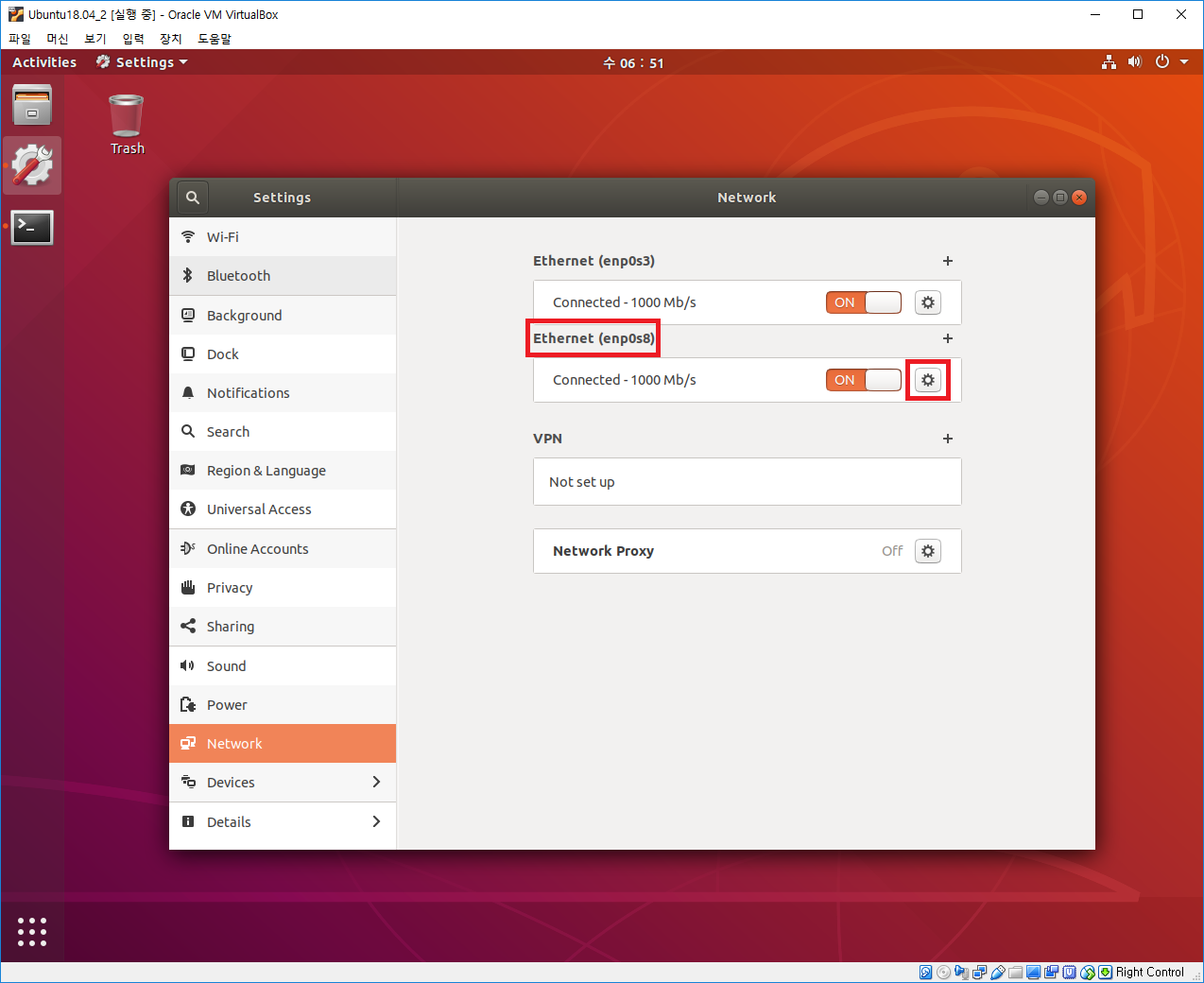
Task: Turn off Ethernet enp0s8 switch
Action: tap(864, 380)
